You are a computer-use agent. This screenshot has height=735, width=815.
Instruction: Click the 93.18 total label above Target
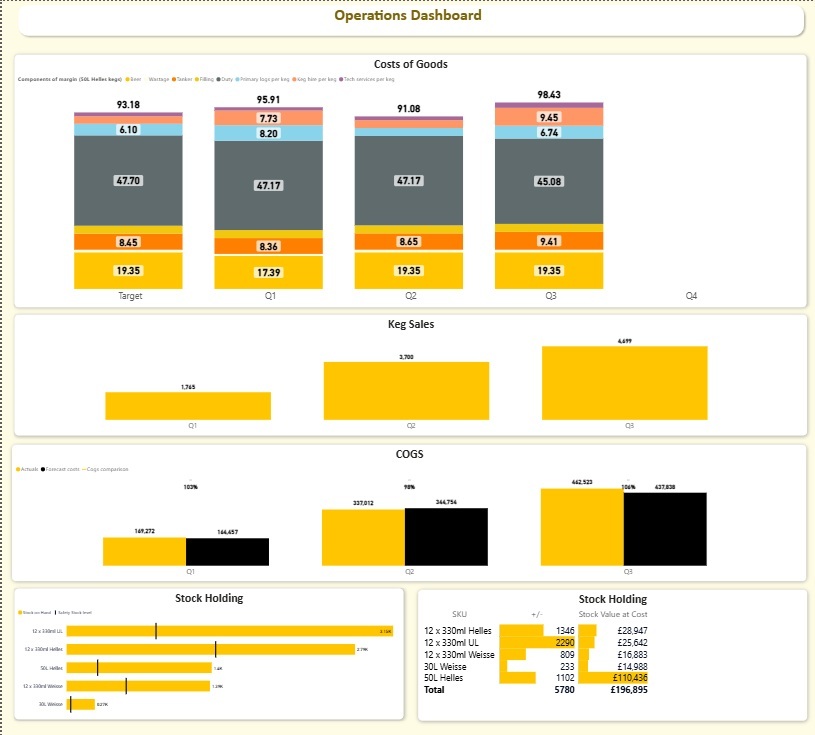[128, 104]
